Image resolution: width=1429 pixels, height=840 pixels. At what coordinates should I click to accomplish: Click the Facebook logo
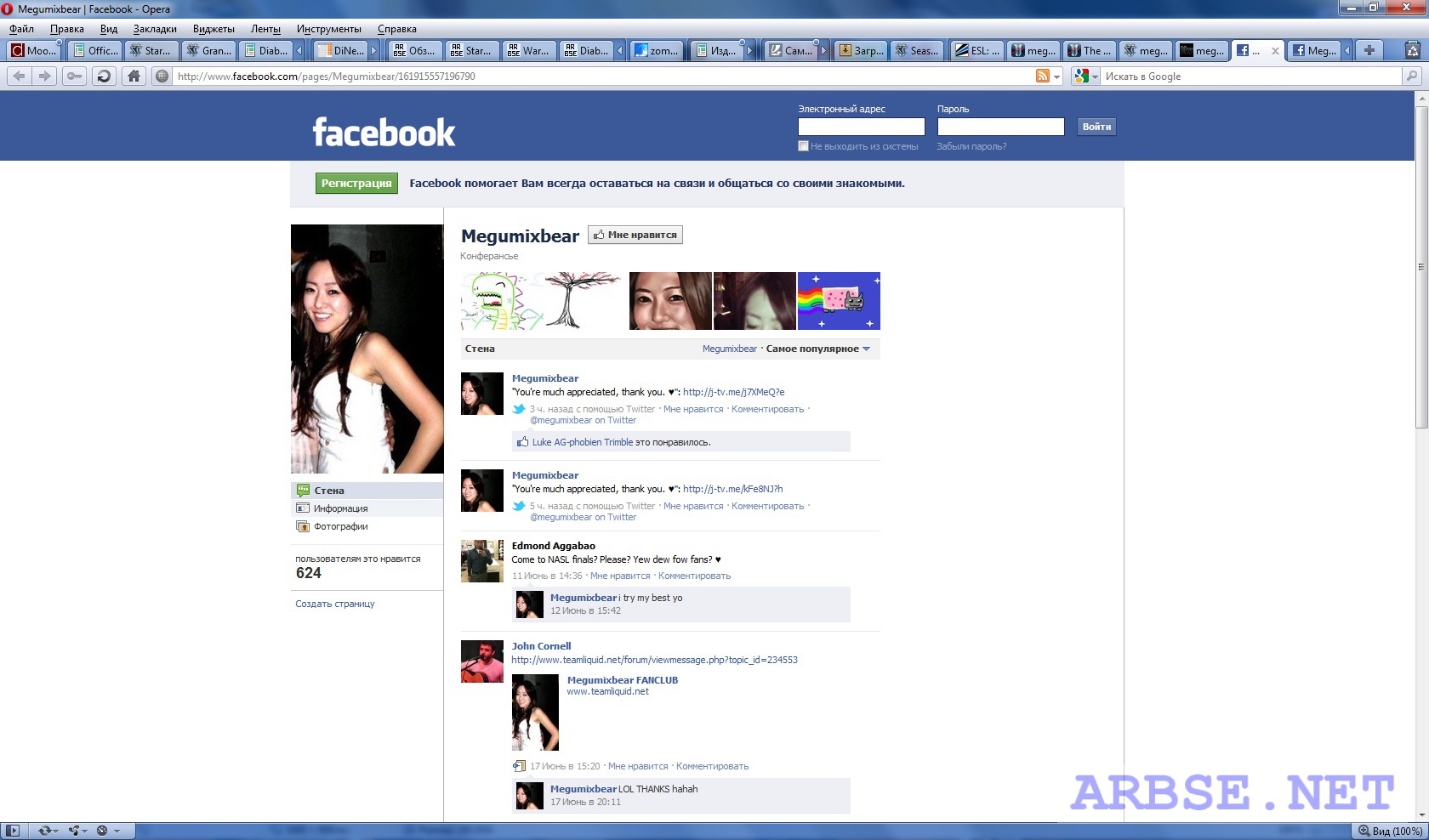pyautogui.click(x=384, y=132)
